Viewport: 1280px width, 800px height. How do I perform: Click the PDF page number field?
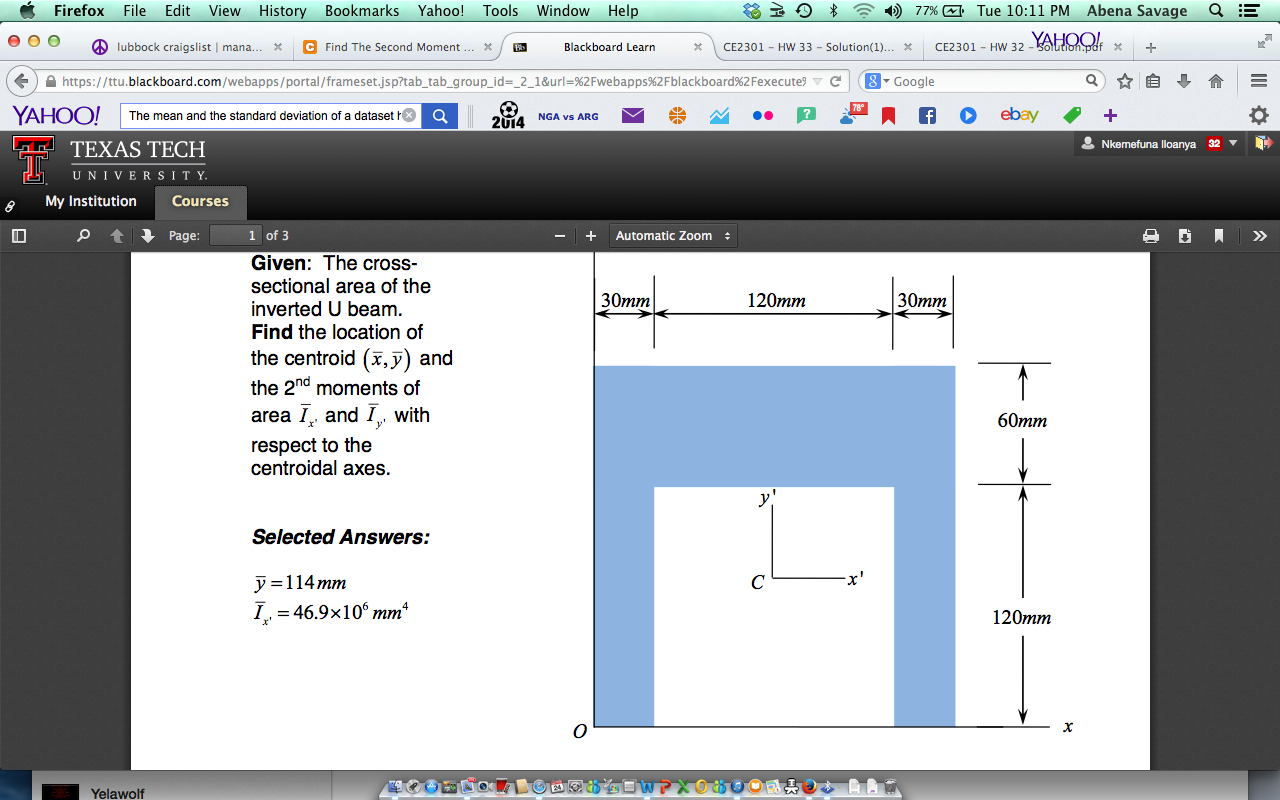click(235, 236)
